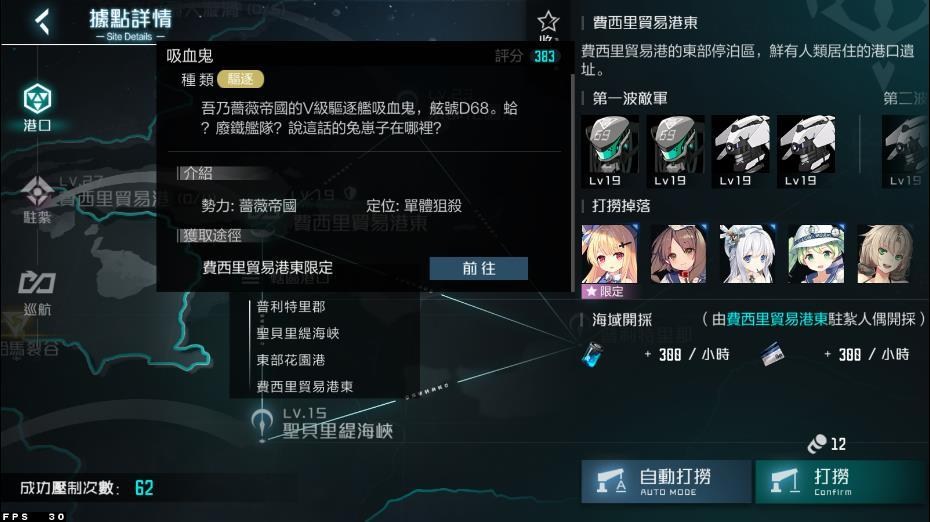Click the back arrow beside 據點詳情
930x522 pixels.
click(x=42, y=22)
